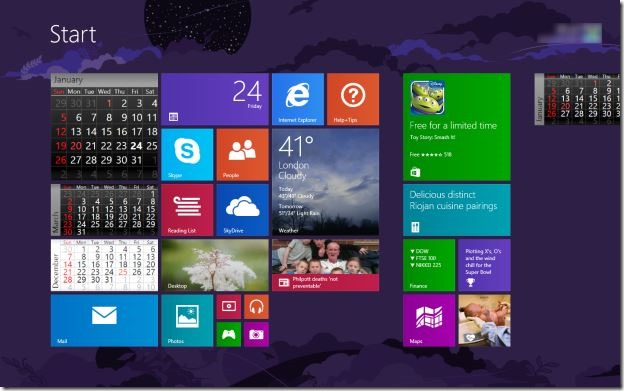Click the Toy Story app image in Store tile

427,97
